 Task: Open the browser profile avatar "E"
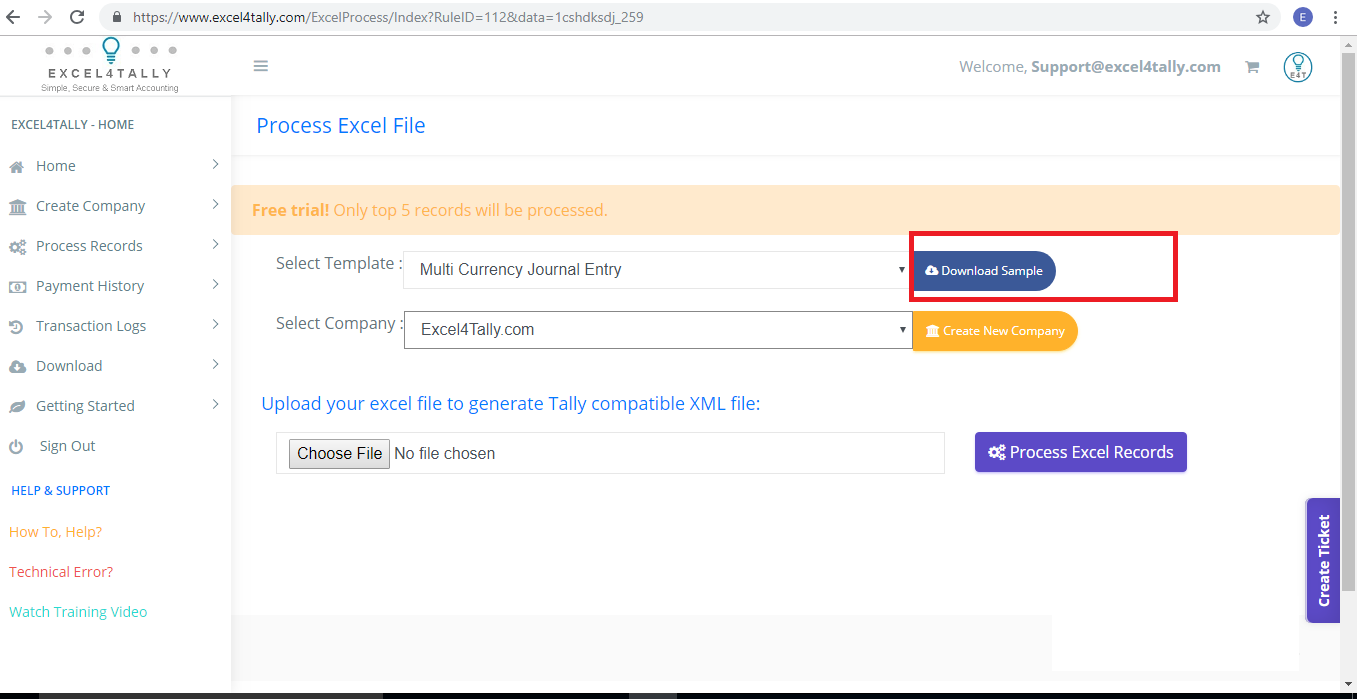[1302, 17]
